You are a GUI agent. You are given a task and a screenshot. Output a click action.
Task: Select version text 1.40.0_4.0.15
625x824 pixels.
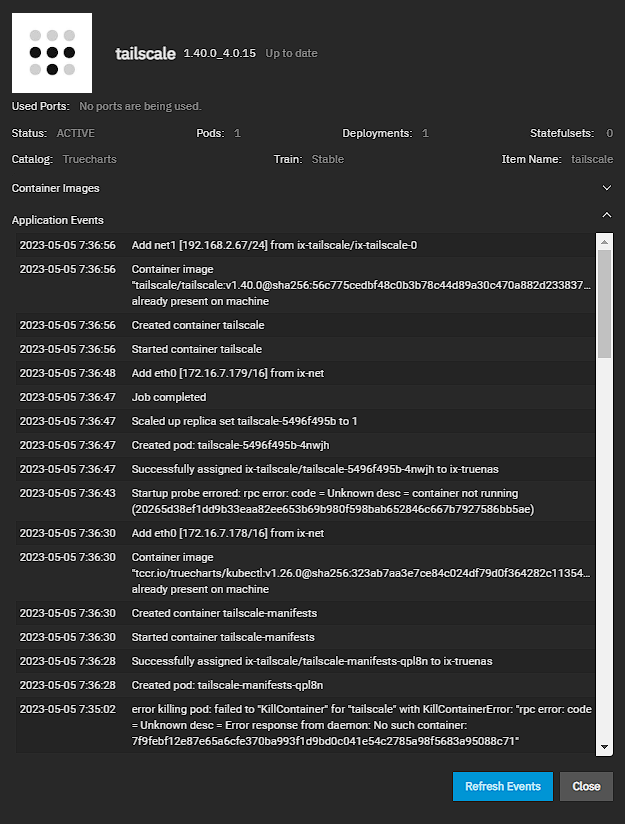tap(220, 53)
